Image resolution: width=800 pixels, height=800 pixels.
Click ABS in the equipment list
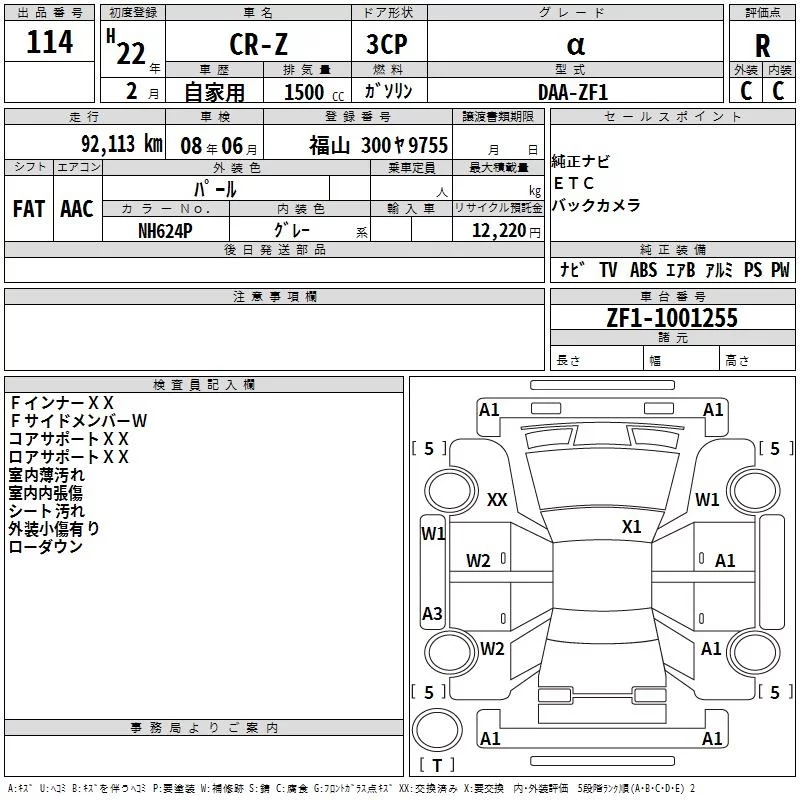tap(643, 270)
